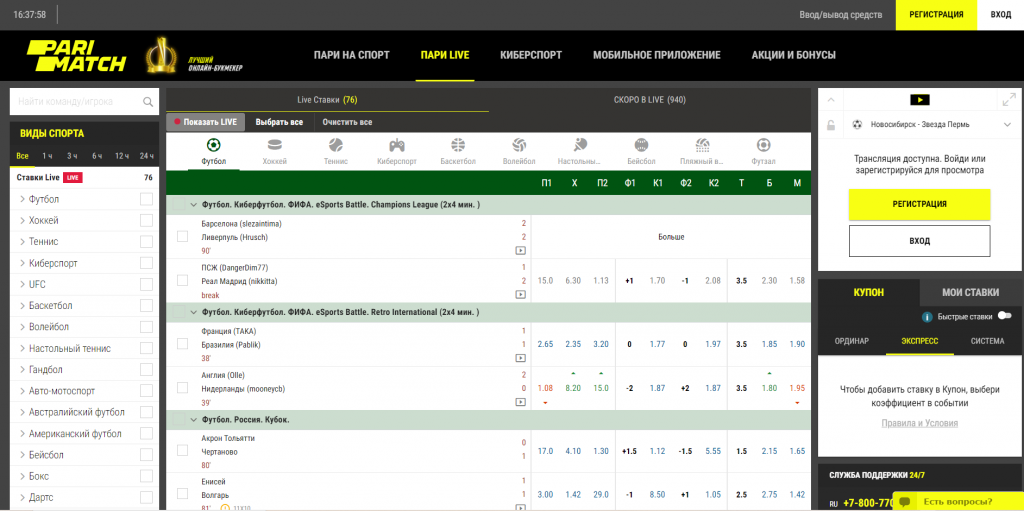Click the Найти команду/игрока search field
This screenshot has height=511, width=1024.
point(77,102)
